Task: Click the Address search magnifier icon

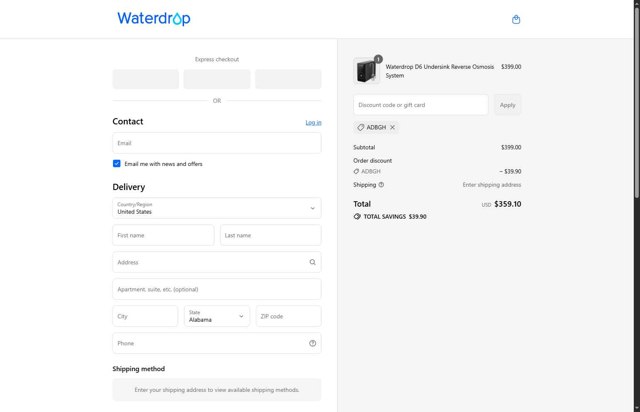Action: [x=312, y=262]
